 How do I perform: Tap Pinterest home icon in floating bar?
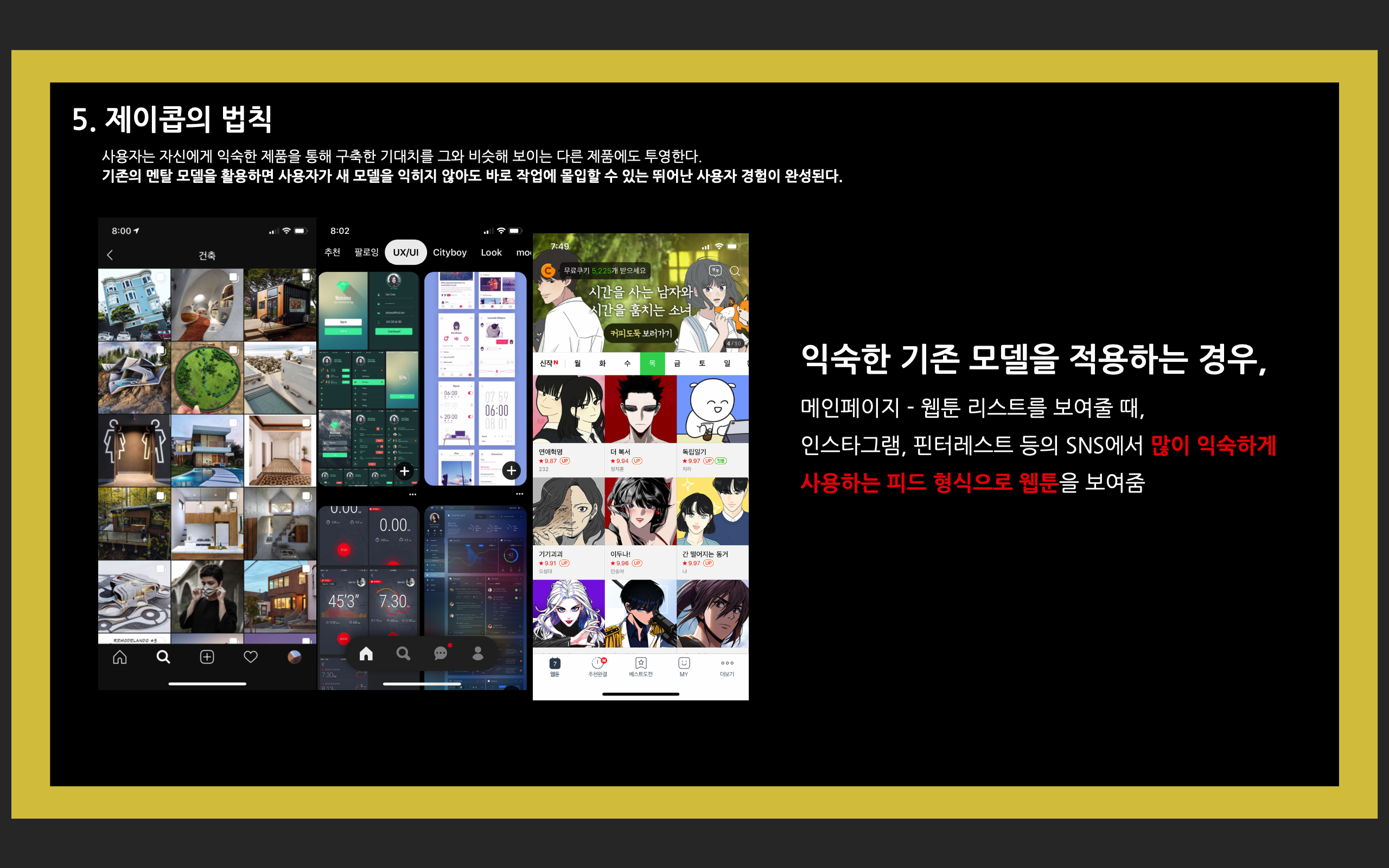coord(366,653)
